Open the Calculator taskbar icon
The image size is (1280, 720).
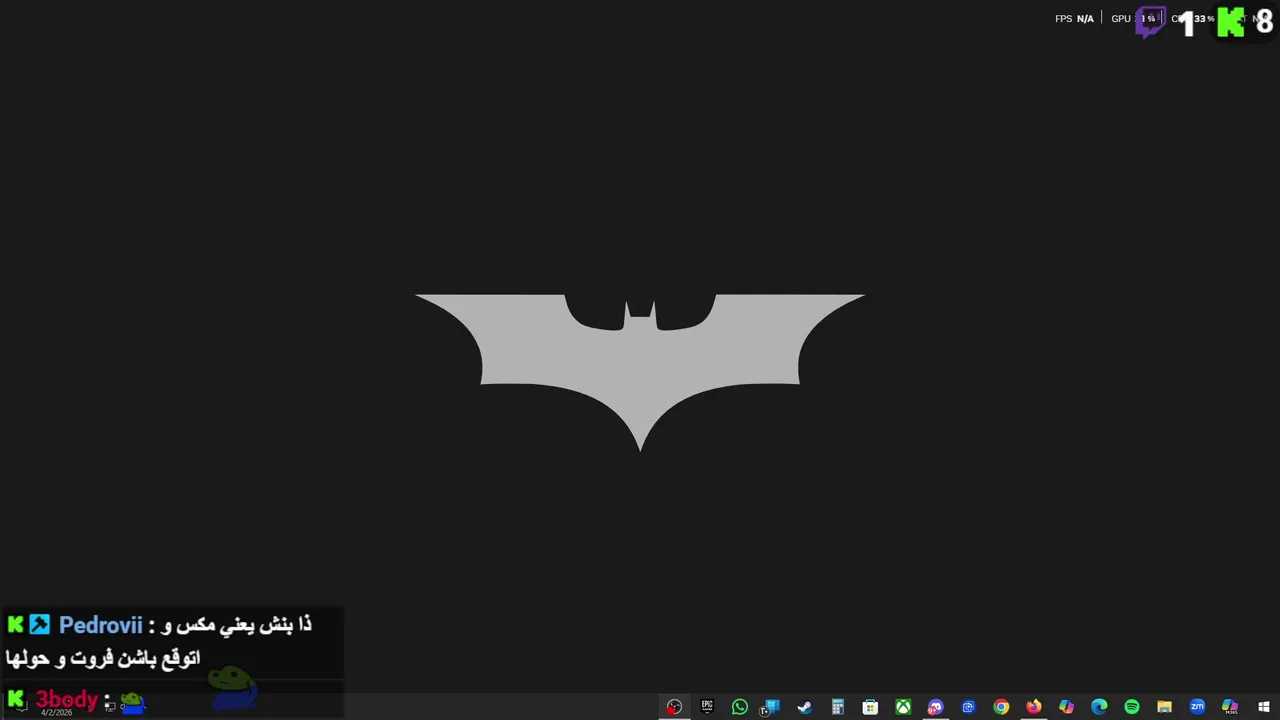point(838,707)
